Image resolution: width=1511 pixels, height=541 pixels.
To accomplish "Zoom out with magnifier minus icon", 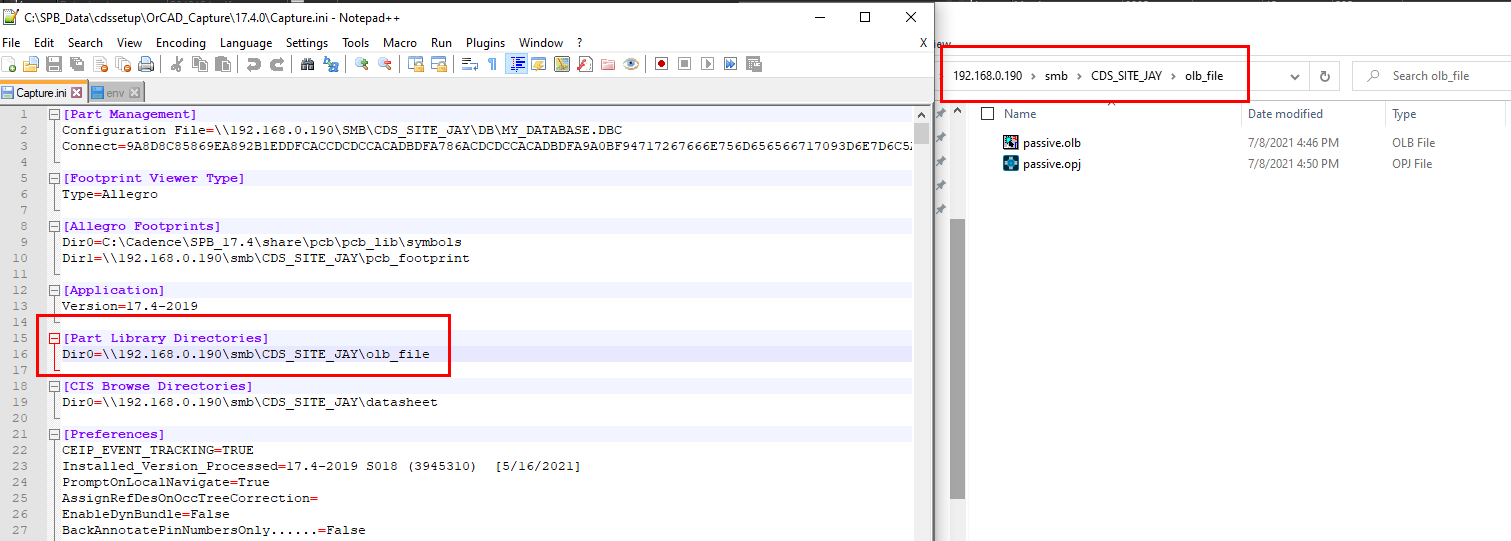I will (385, 64).
